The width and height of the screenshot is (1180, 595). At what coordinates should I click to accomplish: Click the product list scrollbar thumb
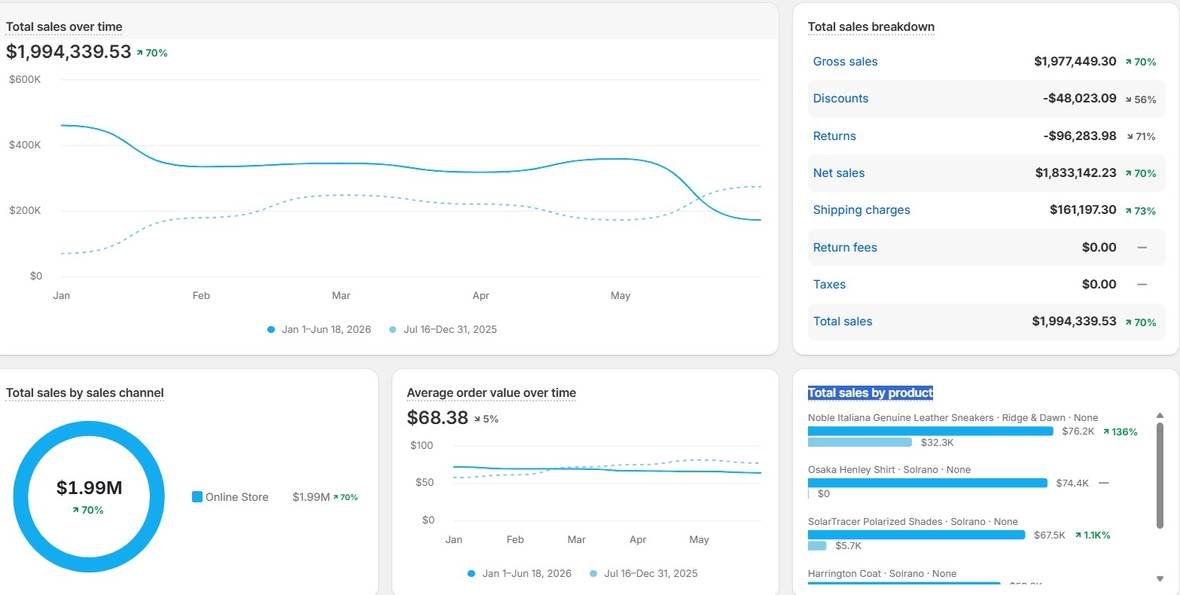coord(1160,475)
